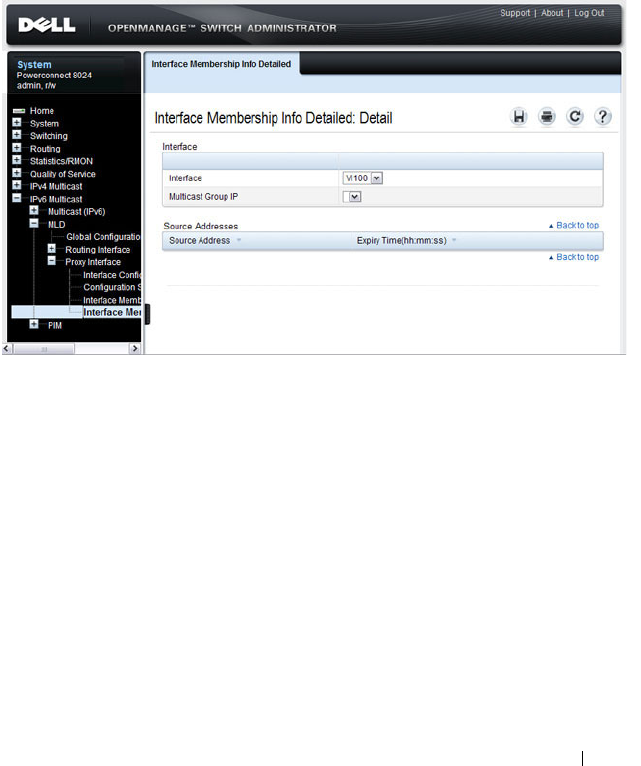Click the Print icon

[547, 117]
